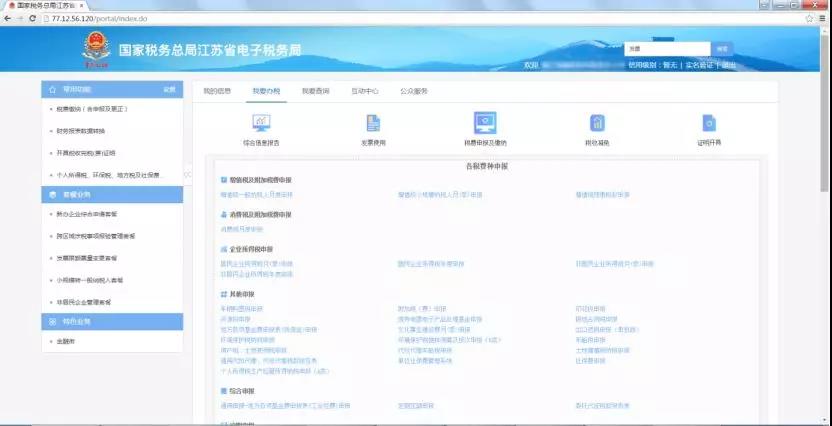Click into the header search input field
832x426 pixels.
click(666, 48)
